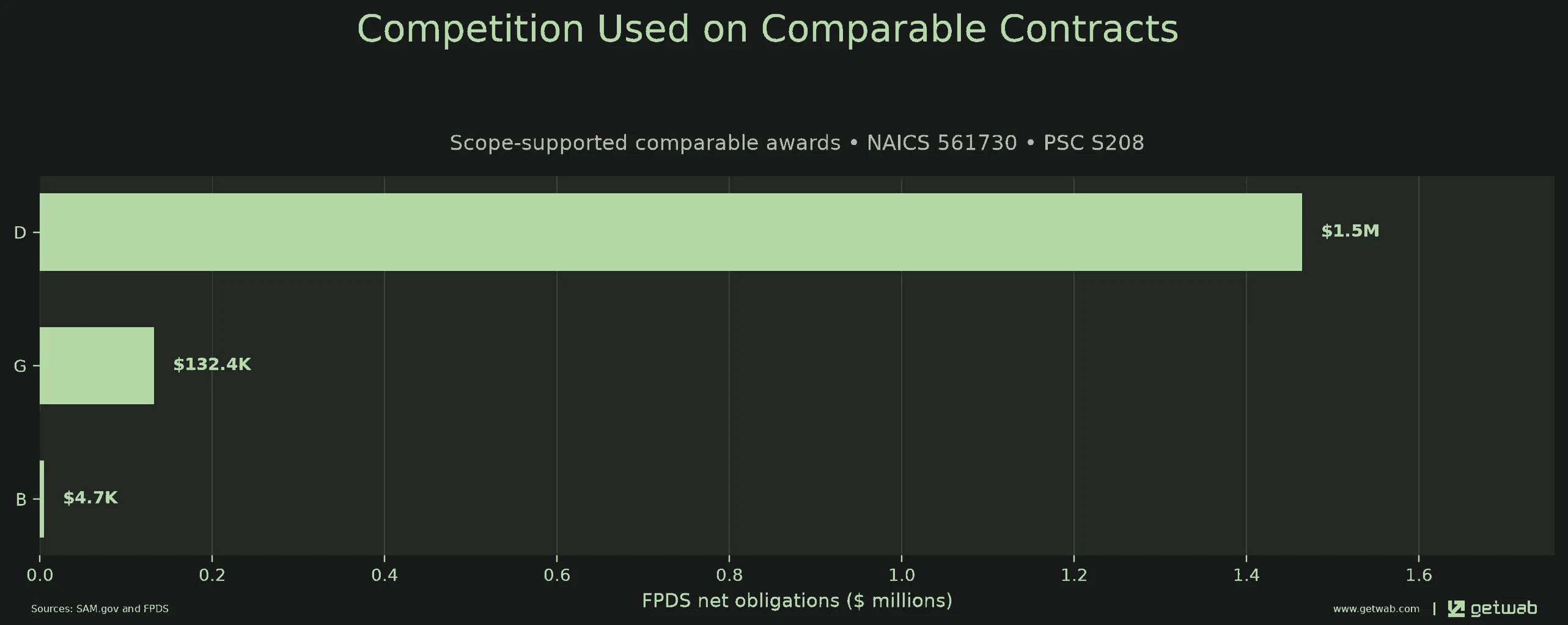This screenshot has width=1568, height=625.
Task: Click the 0.0 origin tick label
Action: [x=40, y=575]
